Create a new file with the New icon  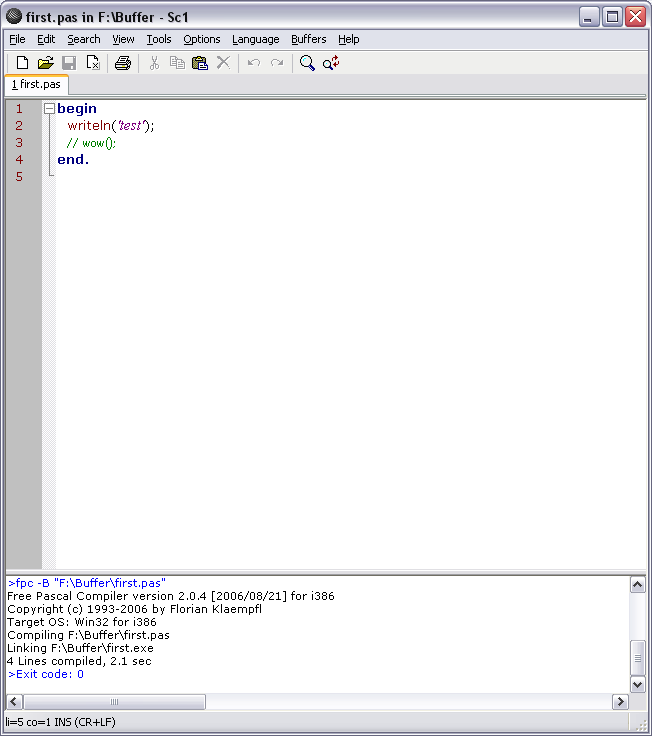[22, 63]
